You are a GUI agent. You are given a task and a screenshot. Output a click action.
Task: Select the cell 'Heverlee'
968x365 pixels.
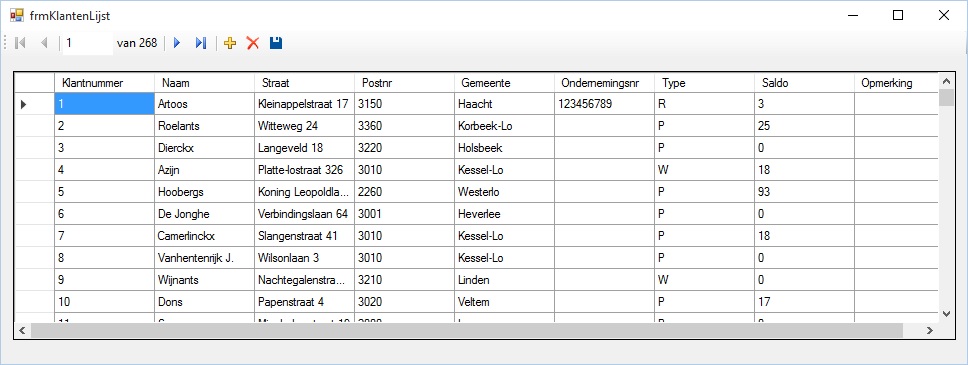[504, 214]
